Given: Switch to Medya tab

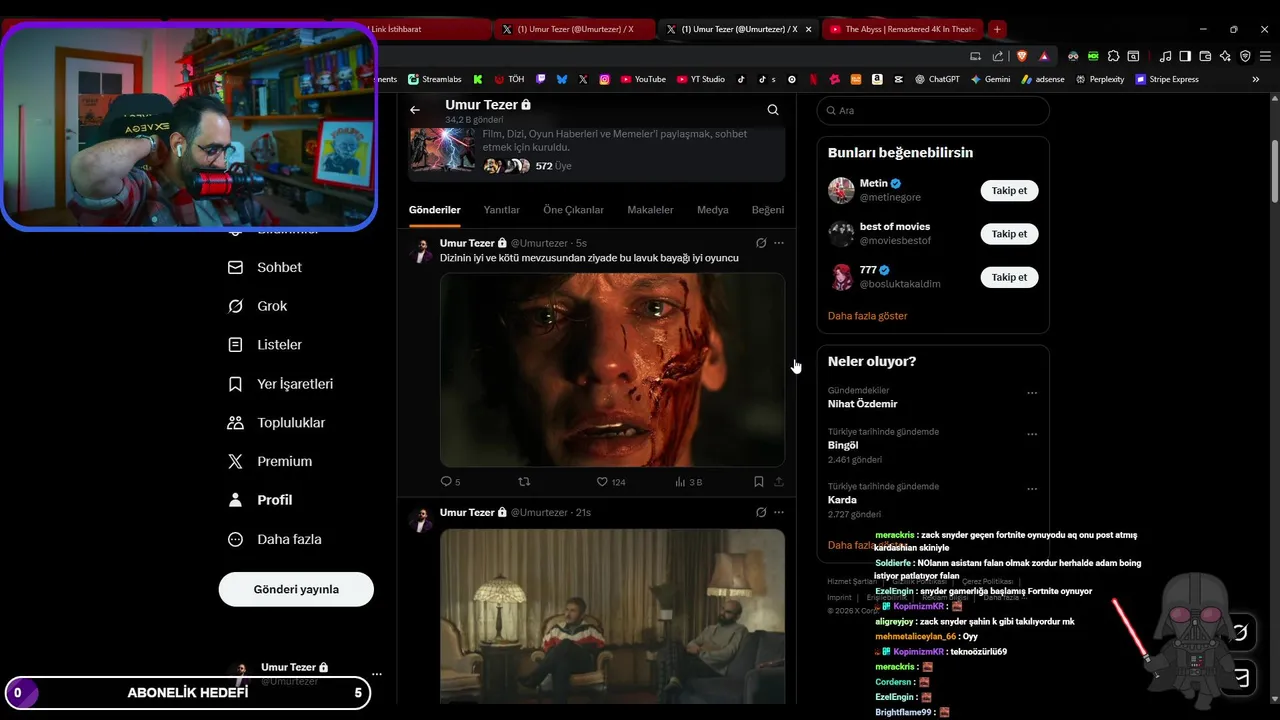Looking at the screenshot, I should click(713, 210).
